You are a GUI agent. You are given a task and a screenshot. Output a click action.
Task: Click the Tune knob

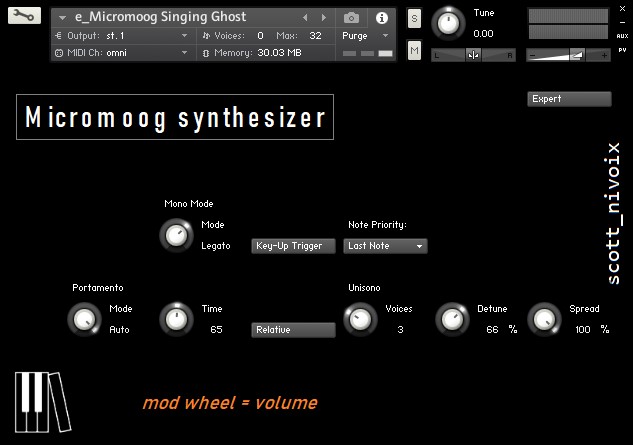pyautogui.click(x=448, y=23)
